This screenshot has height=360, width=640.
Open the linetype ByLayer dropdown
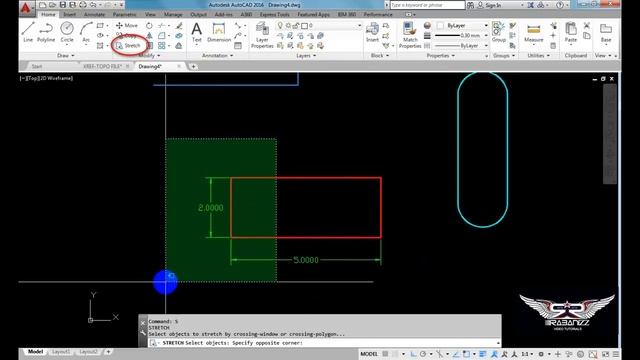coord(486,46)
